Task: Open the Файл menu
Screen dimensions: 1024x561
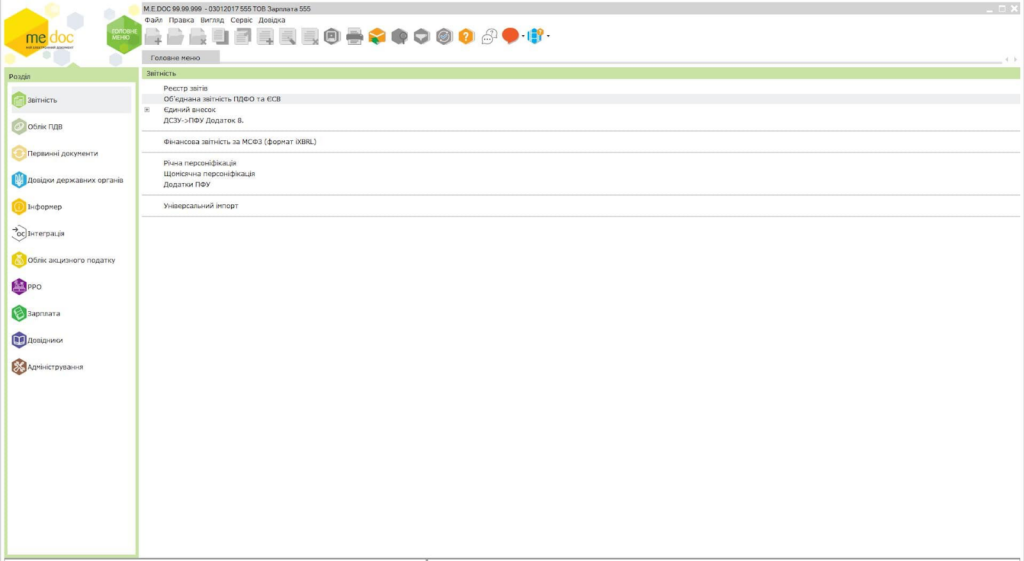Action: tap(153, 20)
